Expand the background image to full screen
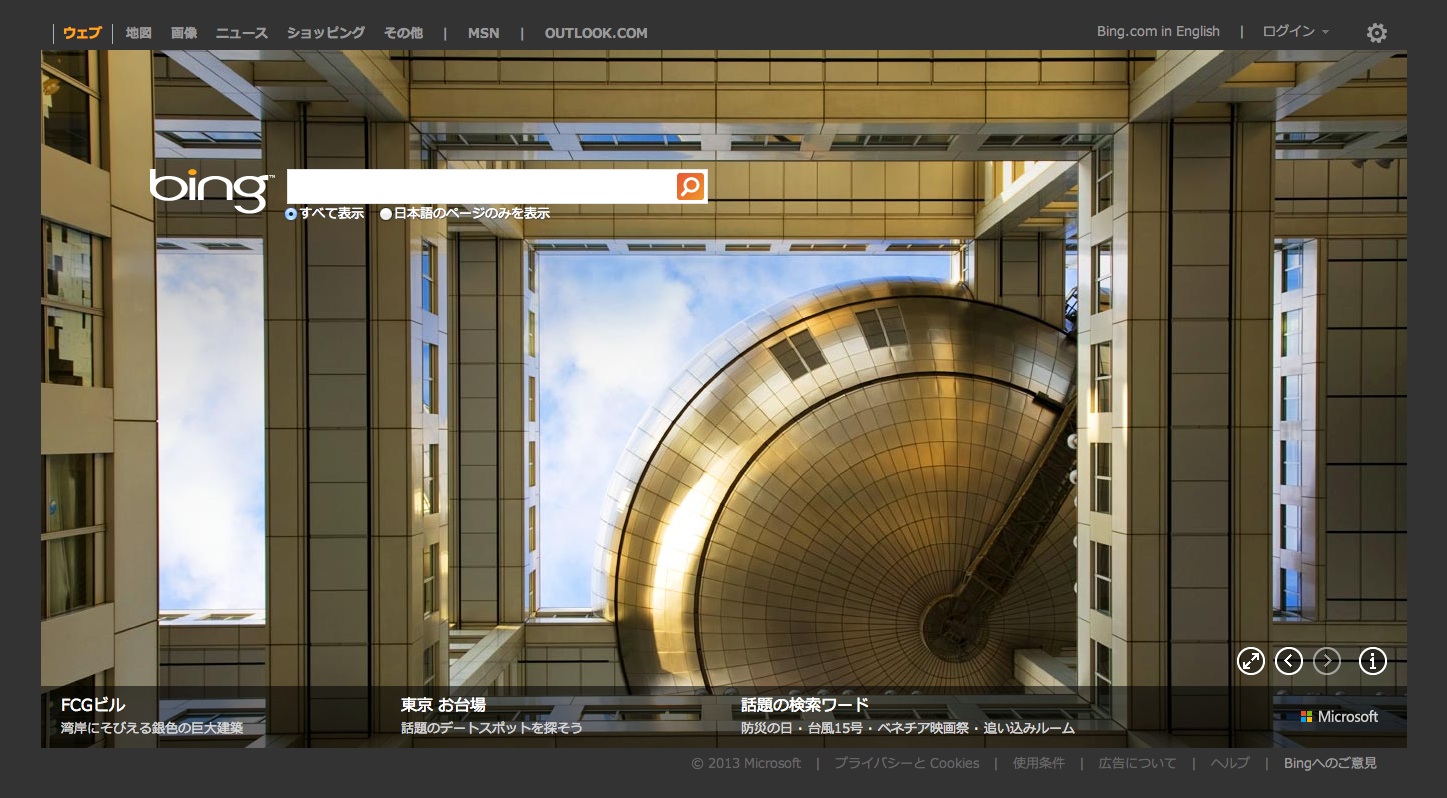This screenshot has height=798, width=1447. click(x=1251, y=661)
